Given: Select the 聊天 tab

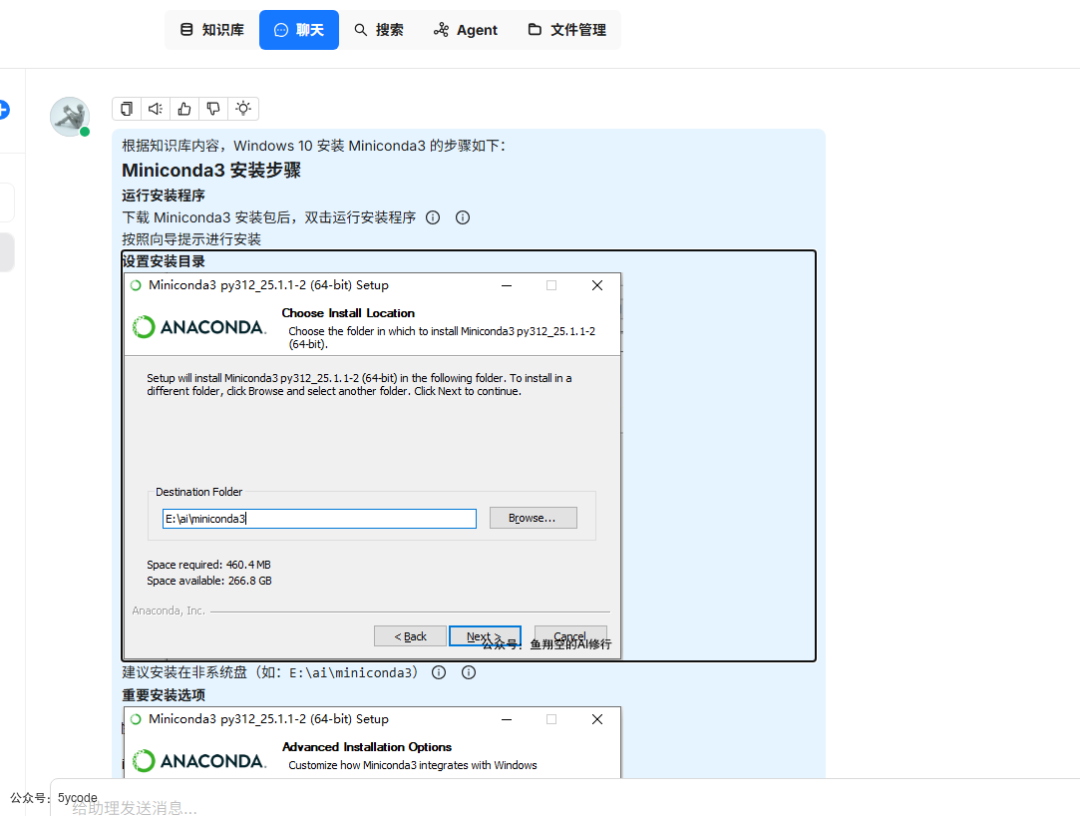Looking at the screenshot, I should (299, 30).
